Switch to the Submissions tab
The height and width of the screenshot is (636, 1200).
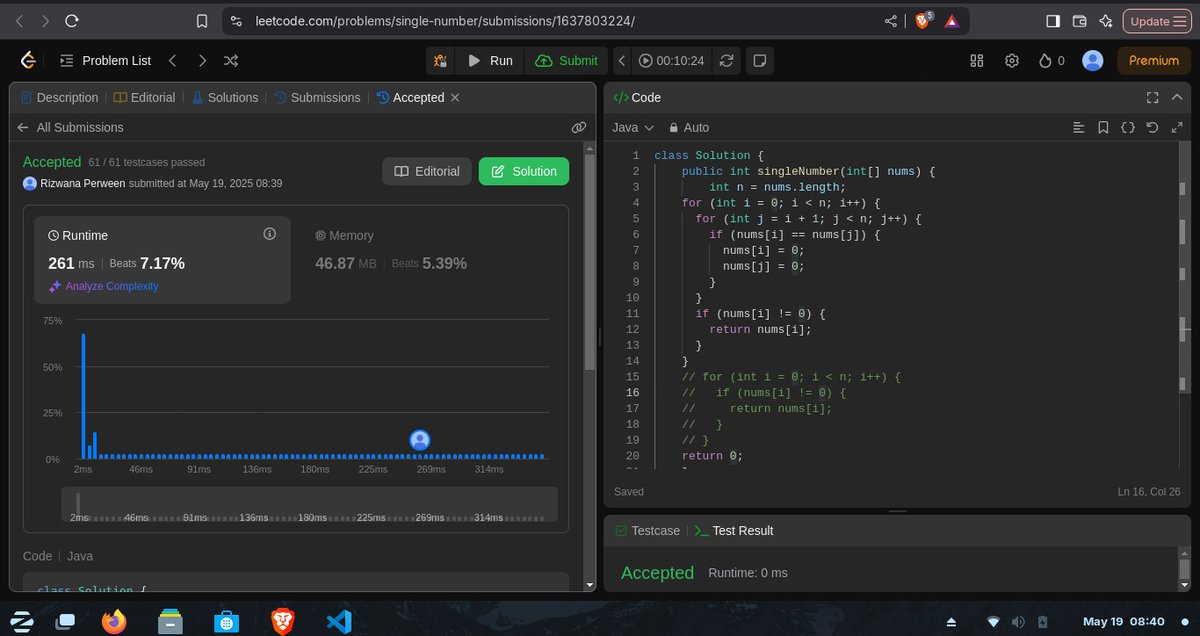coord(317,97)
